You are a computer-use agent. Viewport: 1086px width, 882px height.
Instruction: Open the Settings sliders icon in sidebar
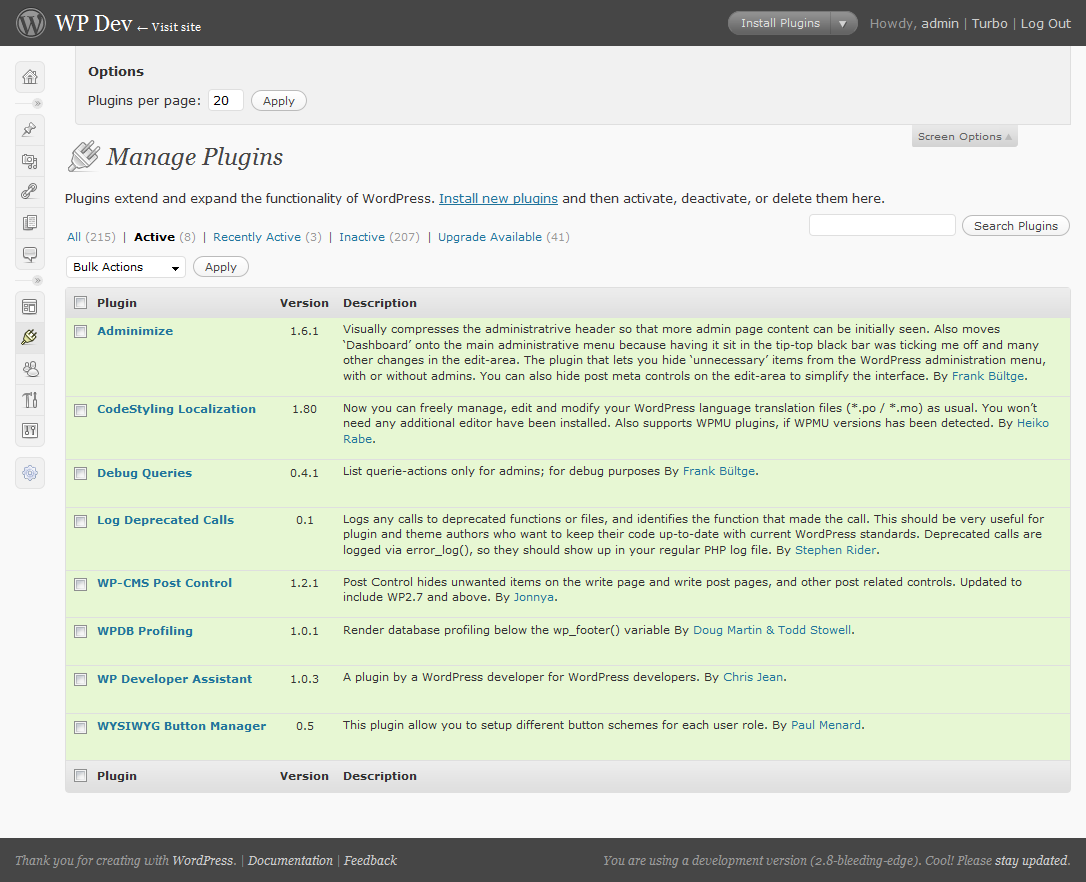(30, 431)
